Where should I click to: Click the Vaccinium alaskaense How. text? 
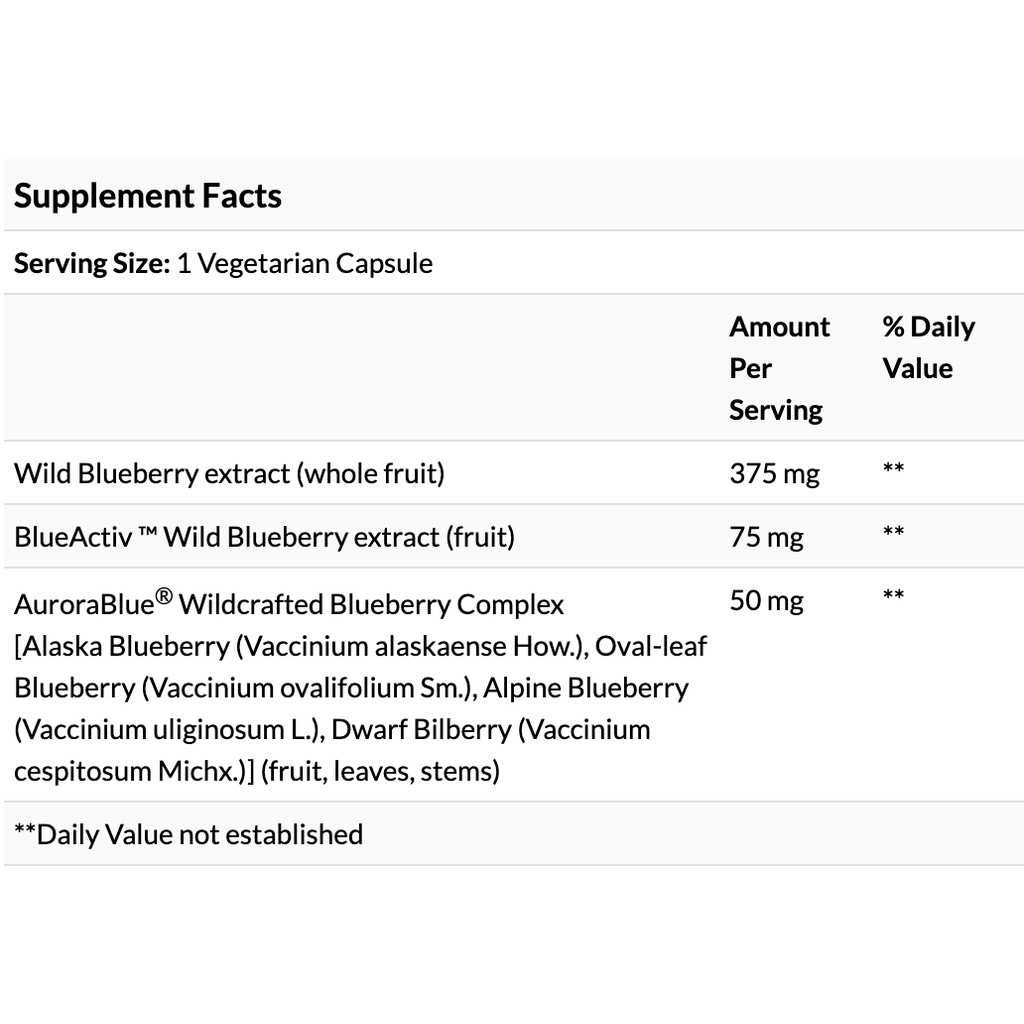coord(412,646)
